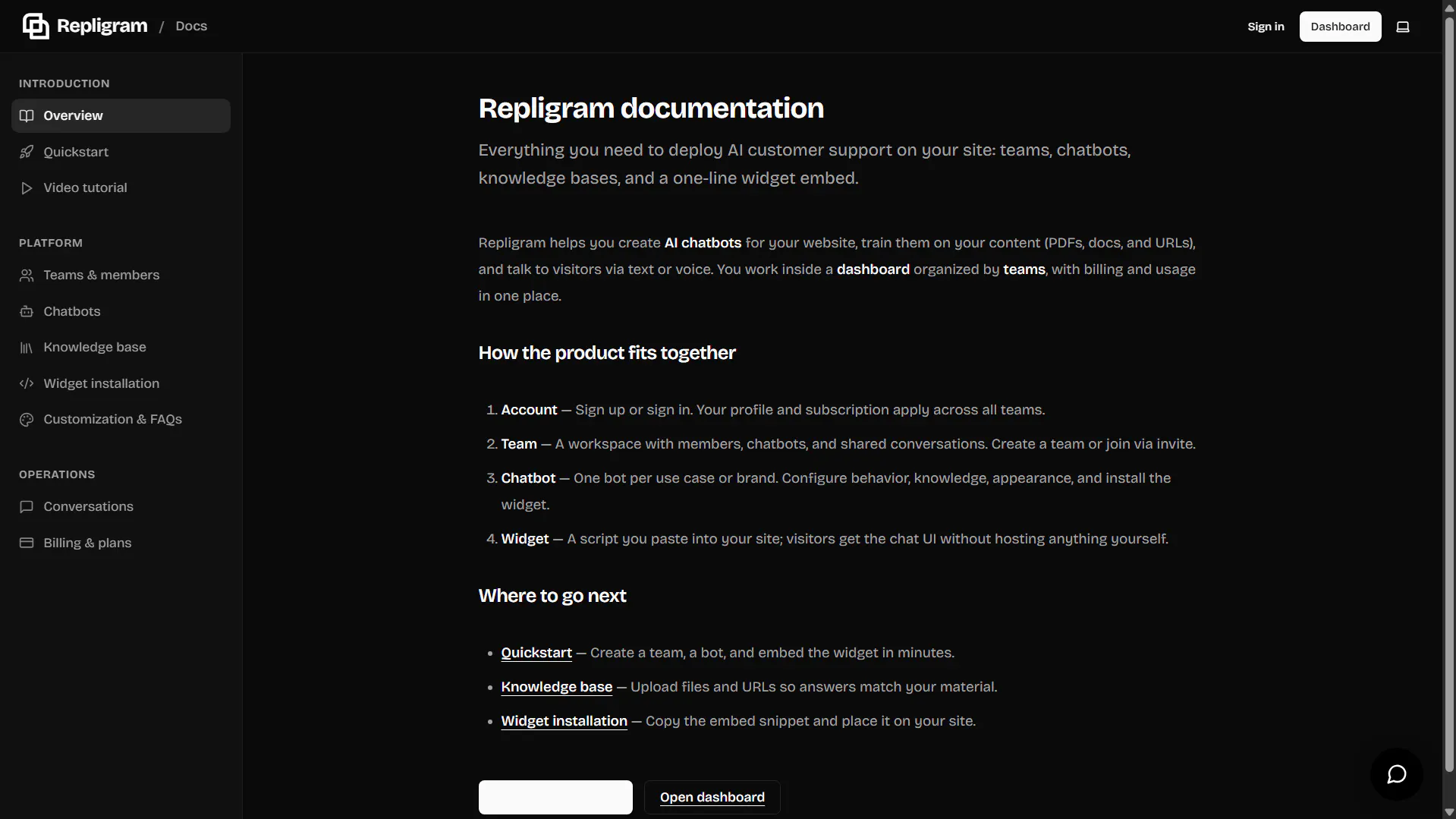Click the PLATFORM sidebar section label
The width and height of the screenshot is (1456, 819).
coord(51,243)
